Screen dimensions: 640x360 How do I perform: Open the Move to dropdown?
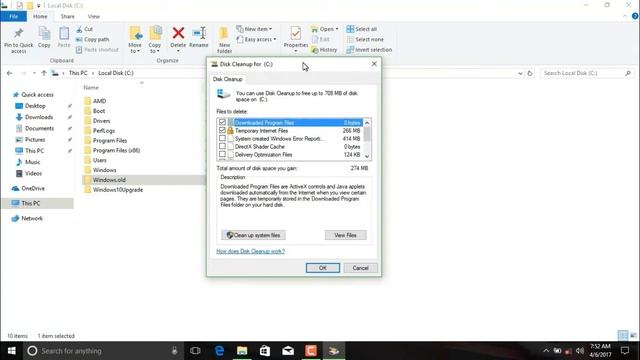click(x=135, y=48)
